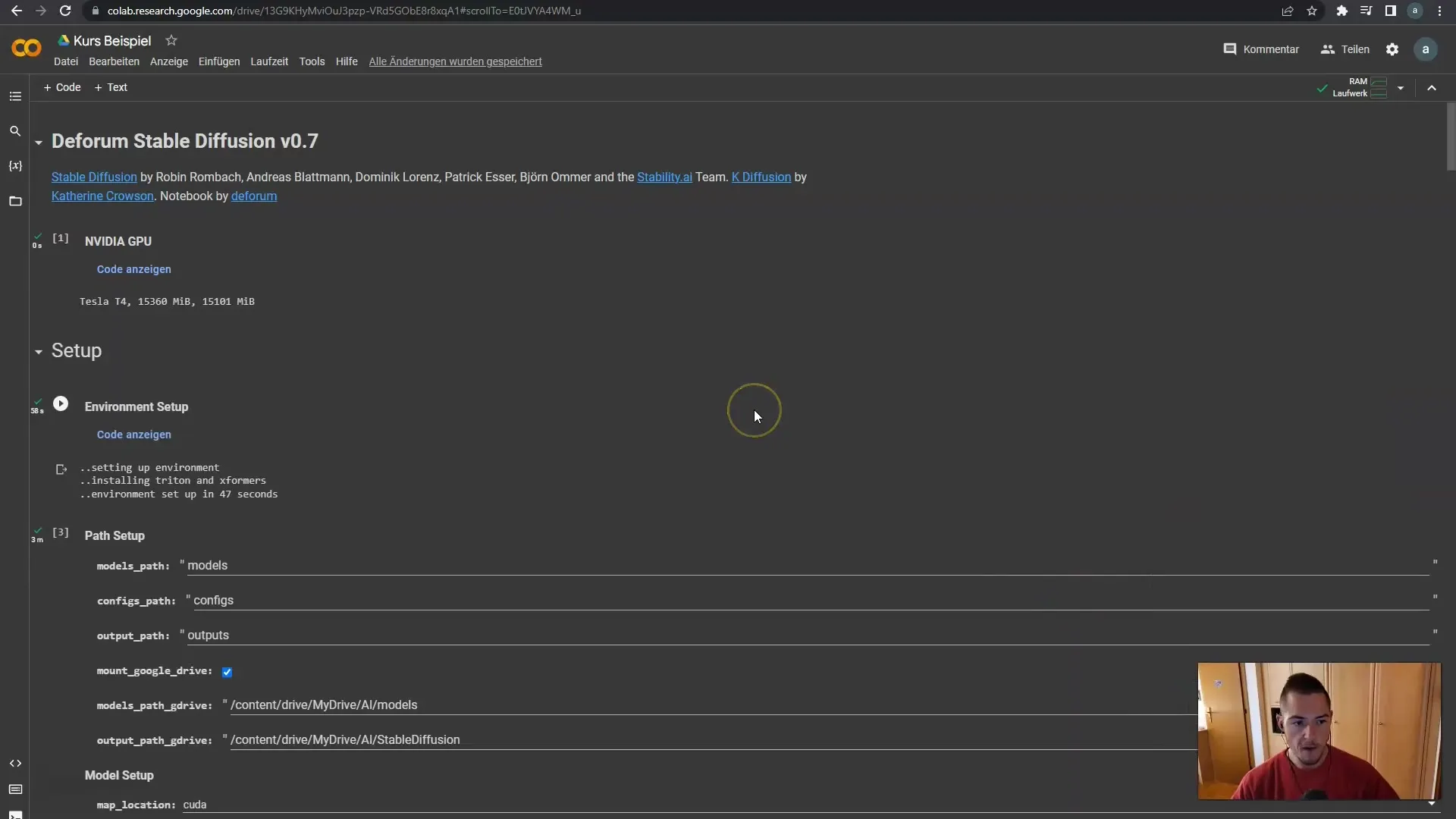Image resolution: width=1456 pixels, height=819 pixels.
Task: Edit the output_path_gdrive field
Action: (713, 740)
